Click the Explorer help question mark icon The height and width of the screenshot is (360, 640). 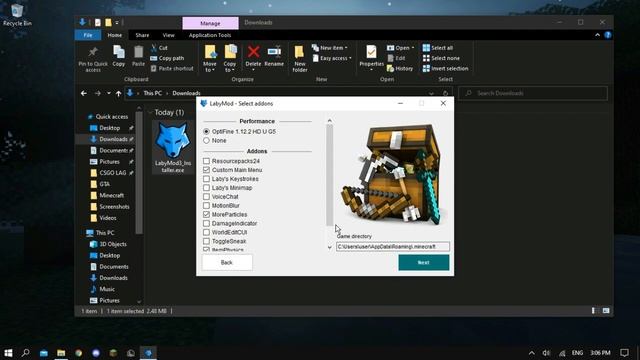pos(608,35)
